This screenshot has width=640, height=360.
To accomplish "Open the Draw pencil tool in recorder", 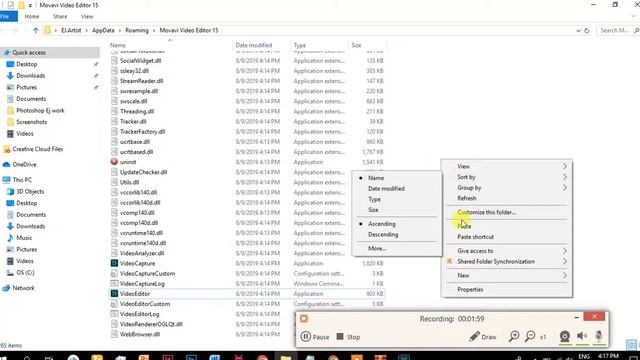I will point(482,337).
